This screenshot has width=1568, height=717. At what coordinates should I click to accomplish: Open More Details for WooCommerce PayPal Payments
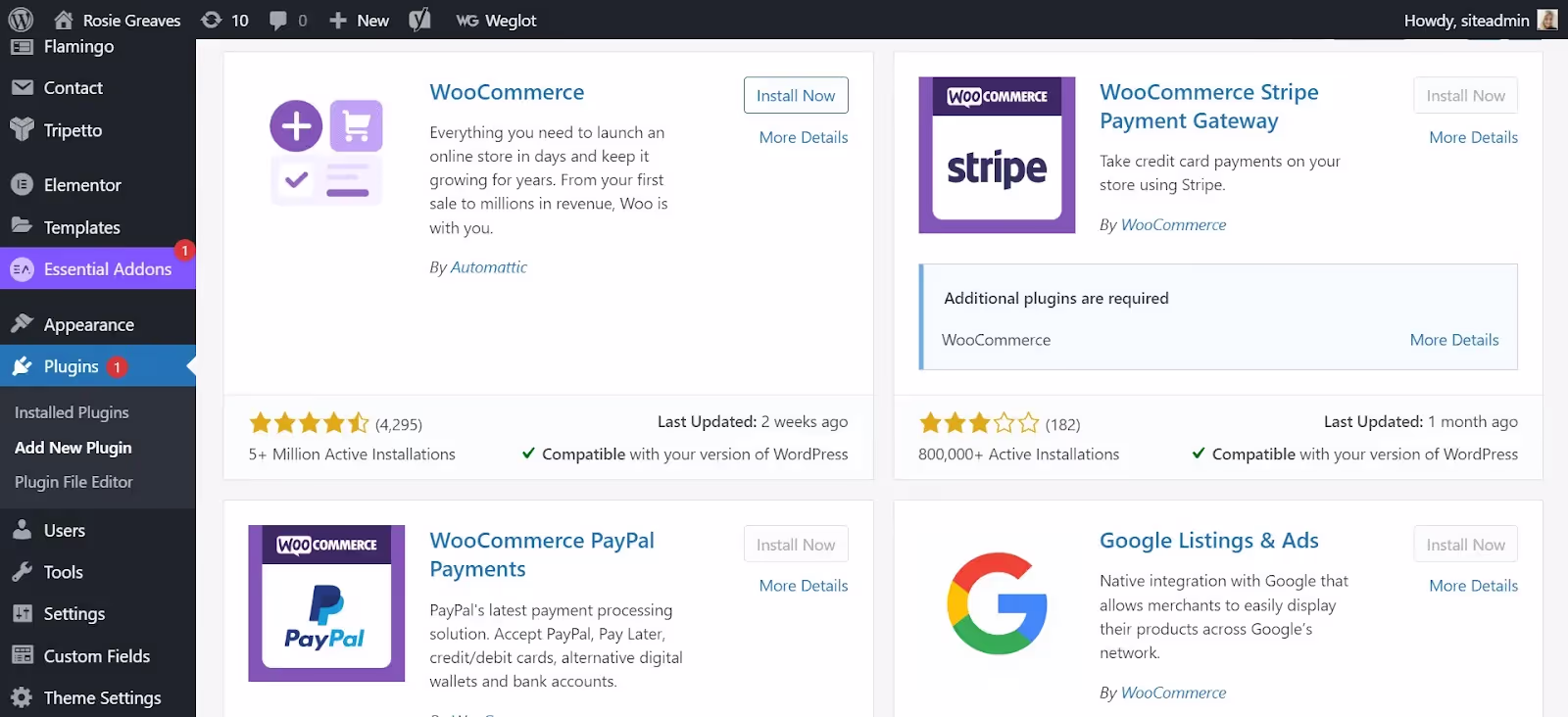[x=804, y=586]
